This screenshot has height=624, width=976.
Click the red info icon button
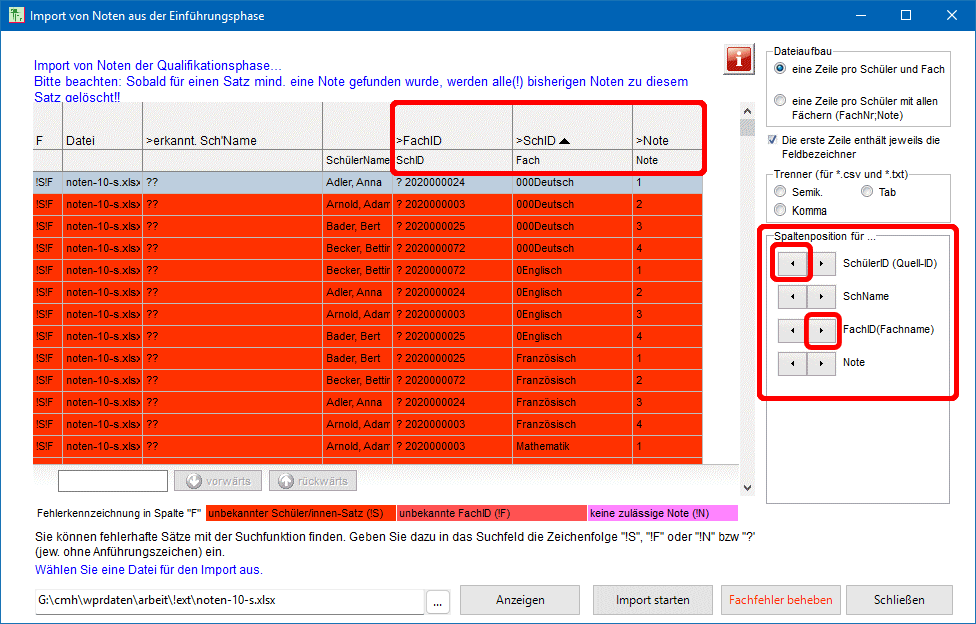[x=739, y=59]
